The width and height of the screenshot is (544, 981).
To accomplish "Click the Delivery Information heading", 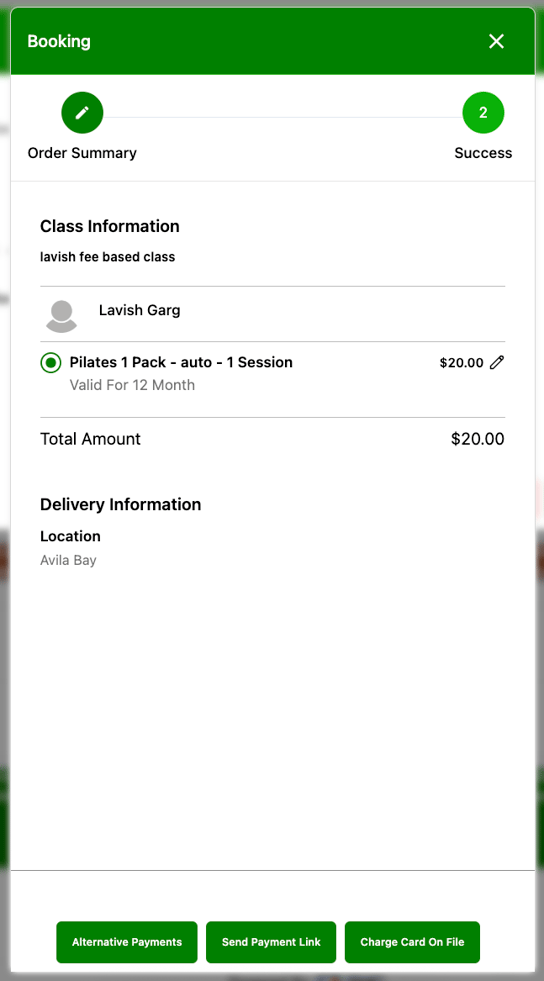I will (x=121, y=504).
